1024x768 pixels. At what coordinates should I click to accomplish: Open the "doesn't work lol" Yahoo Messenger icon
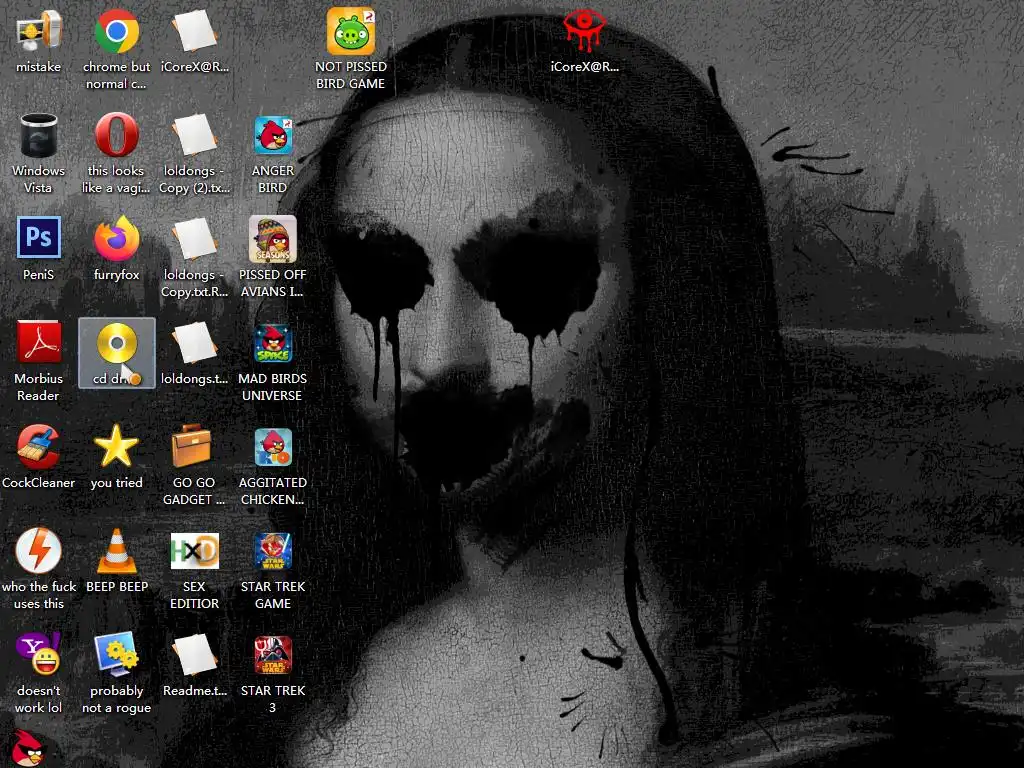point(39,654)
